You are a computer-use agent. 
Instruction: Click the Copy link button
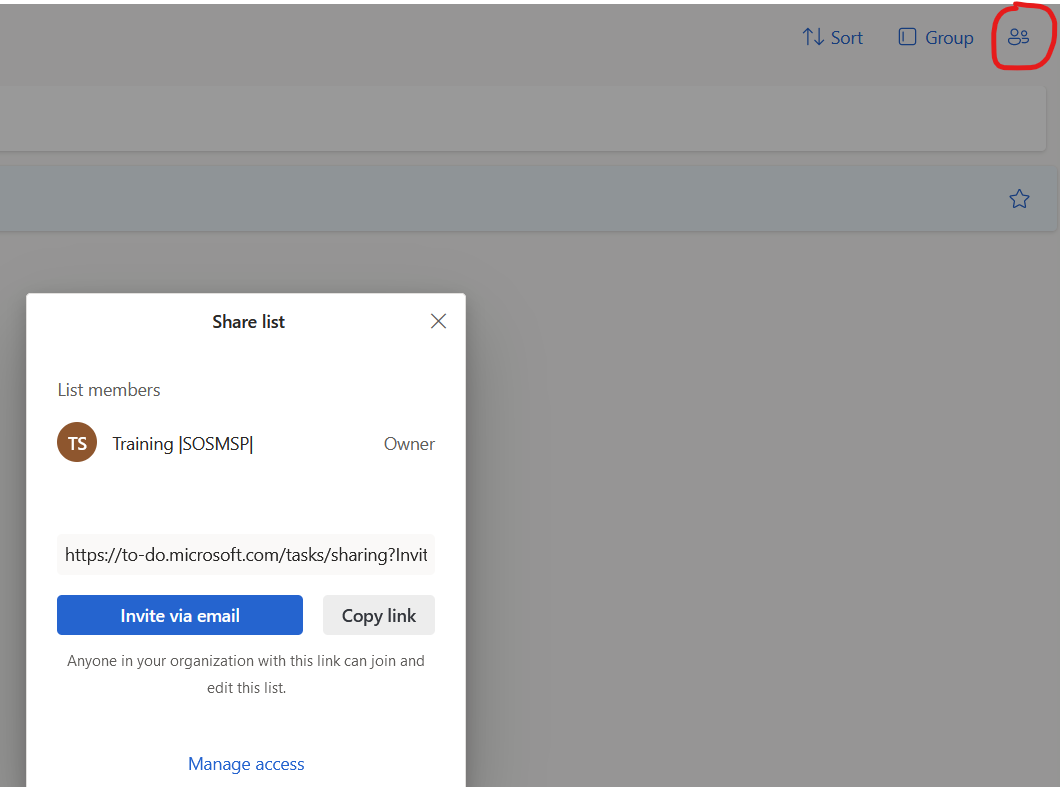point(379,615)
